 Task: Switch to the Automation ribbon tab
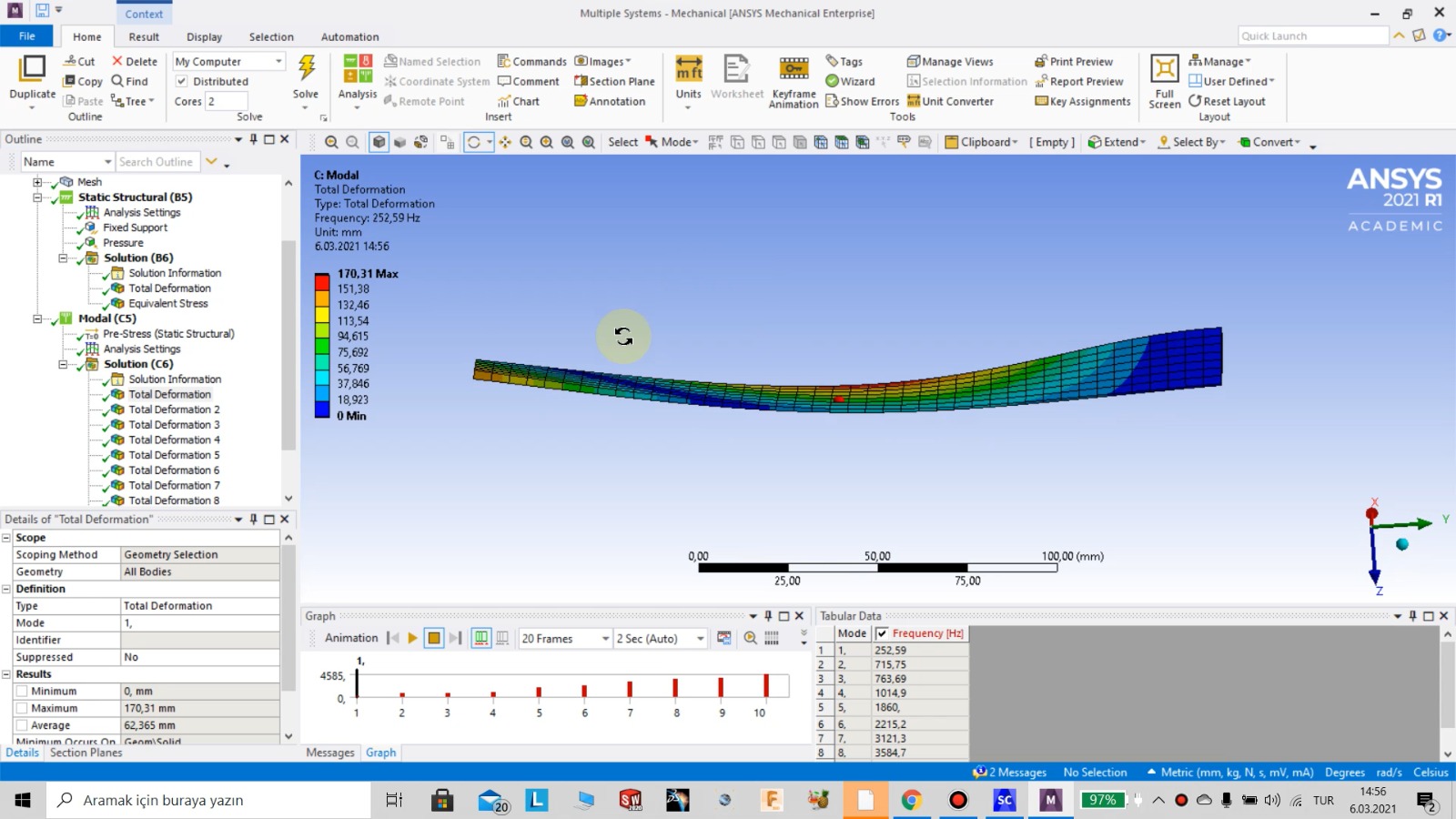(350, 37)
